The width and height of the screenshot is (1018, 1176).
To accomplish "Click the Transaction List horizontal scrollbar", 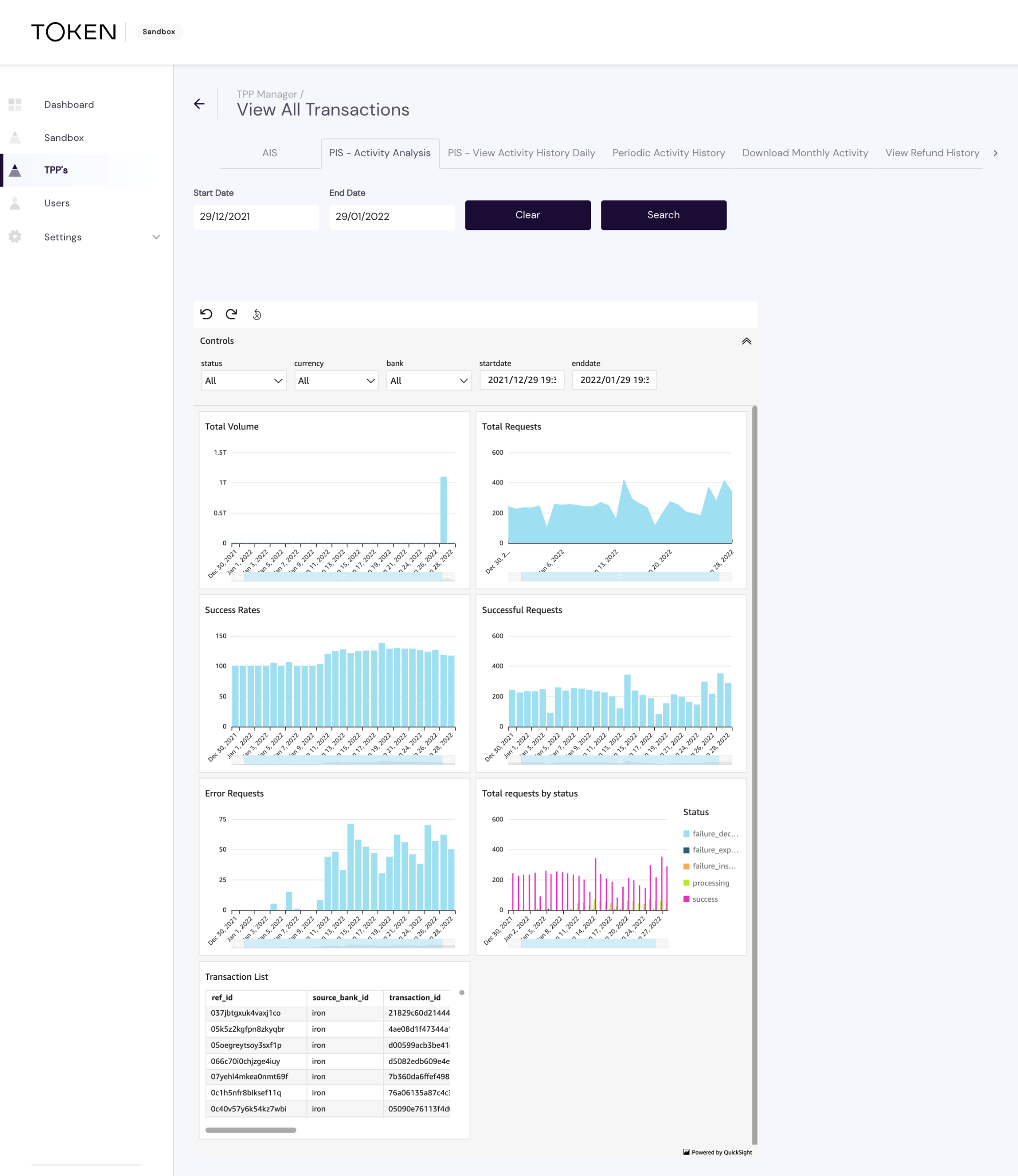I will 251,1130.
